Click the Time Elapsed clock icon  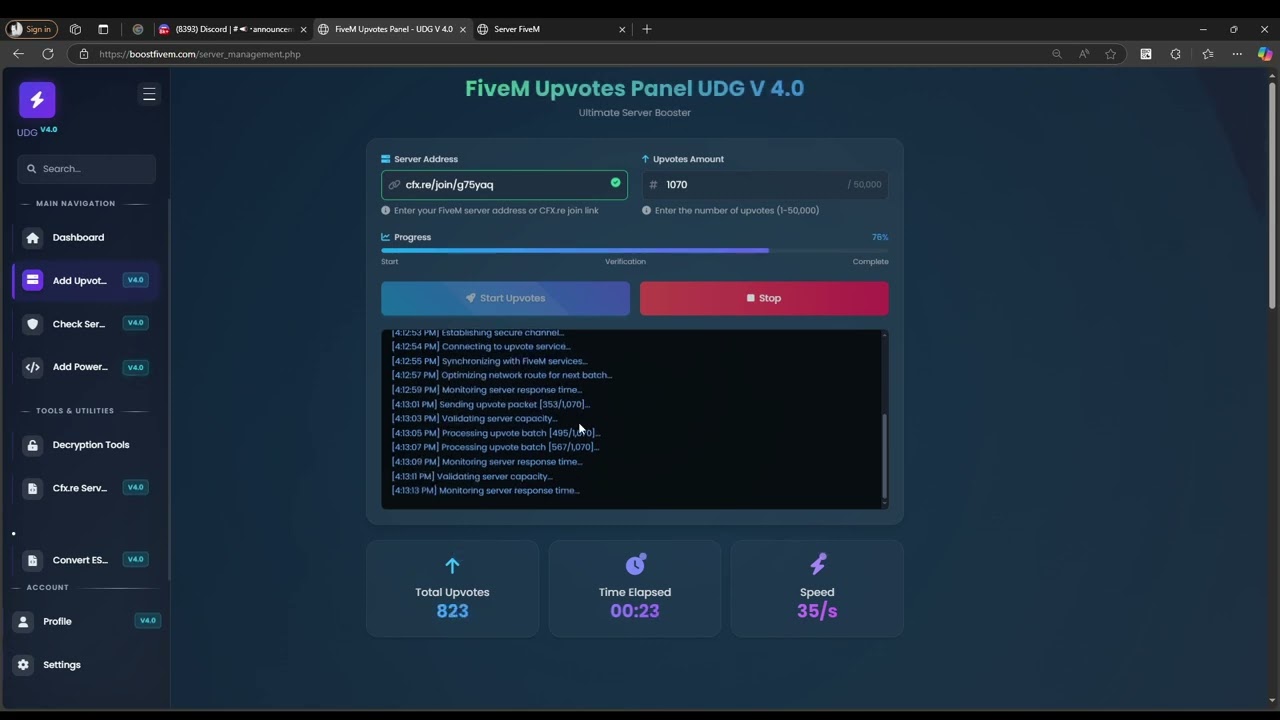635,565
